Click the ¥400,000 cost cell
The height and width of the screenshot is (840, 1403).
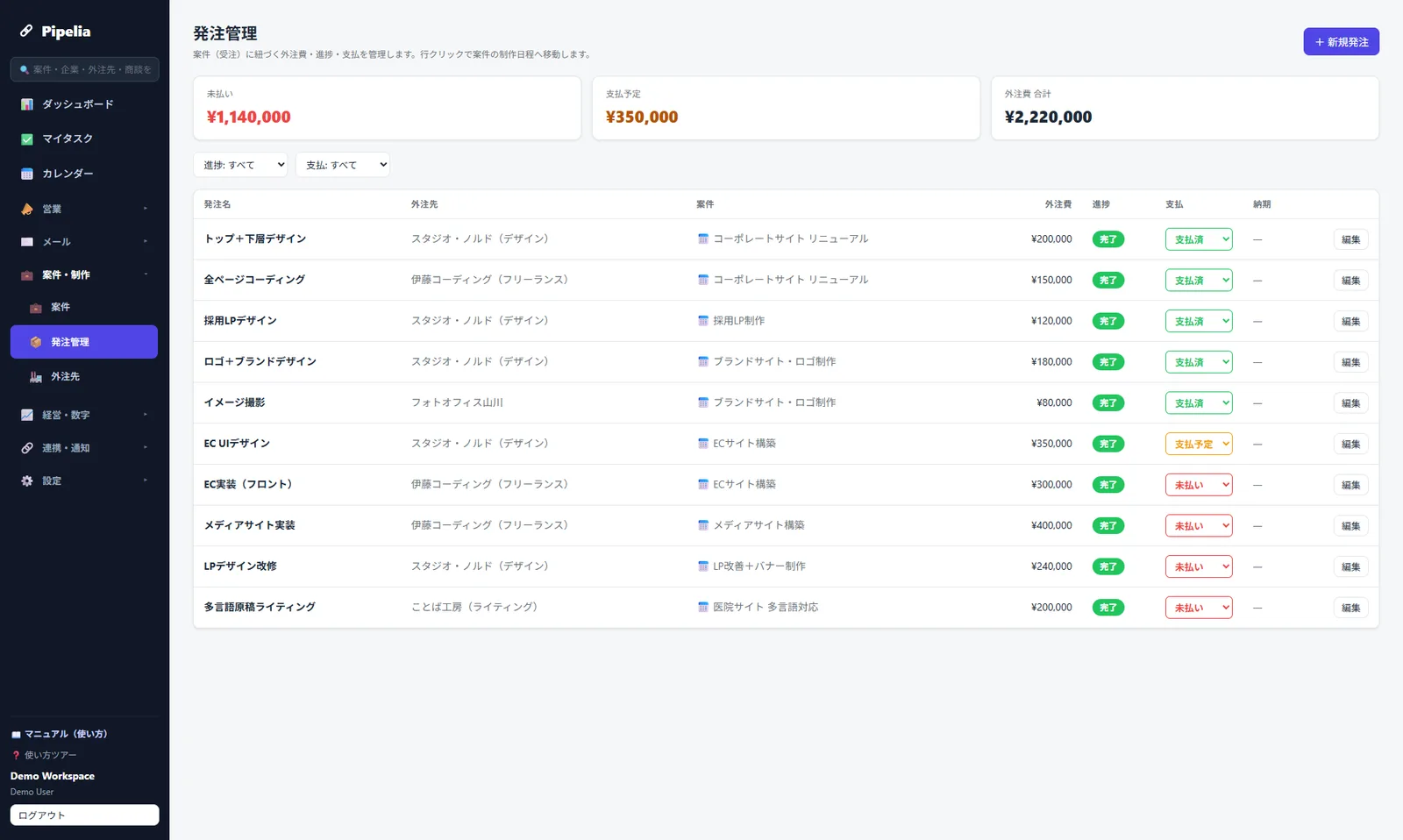(1051, 525)
